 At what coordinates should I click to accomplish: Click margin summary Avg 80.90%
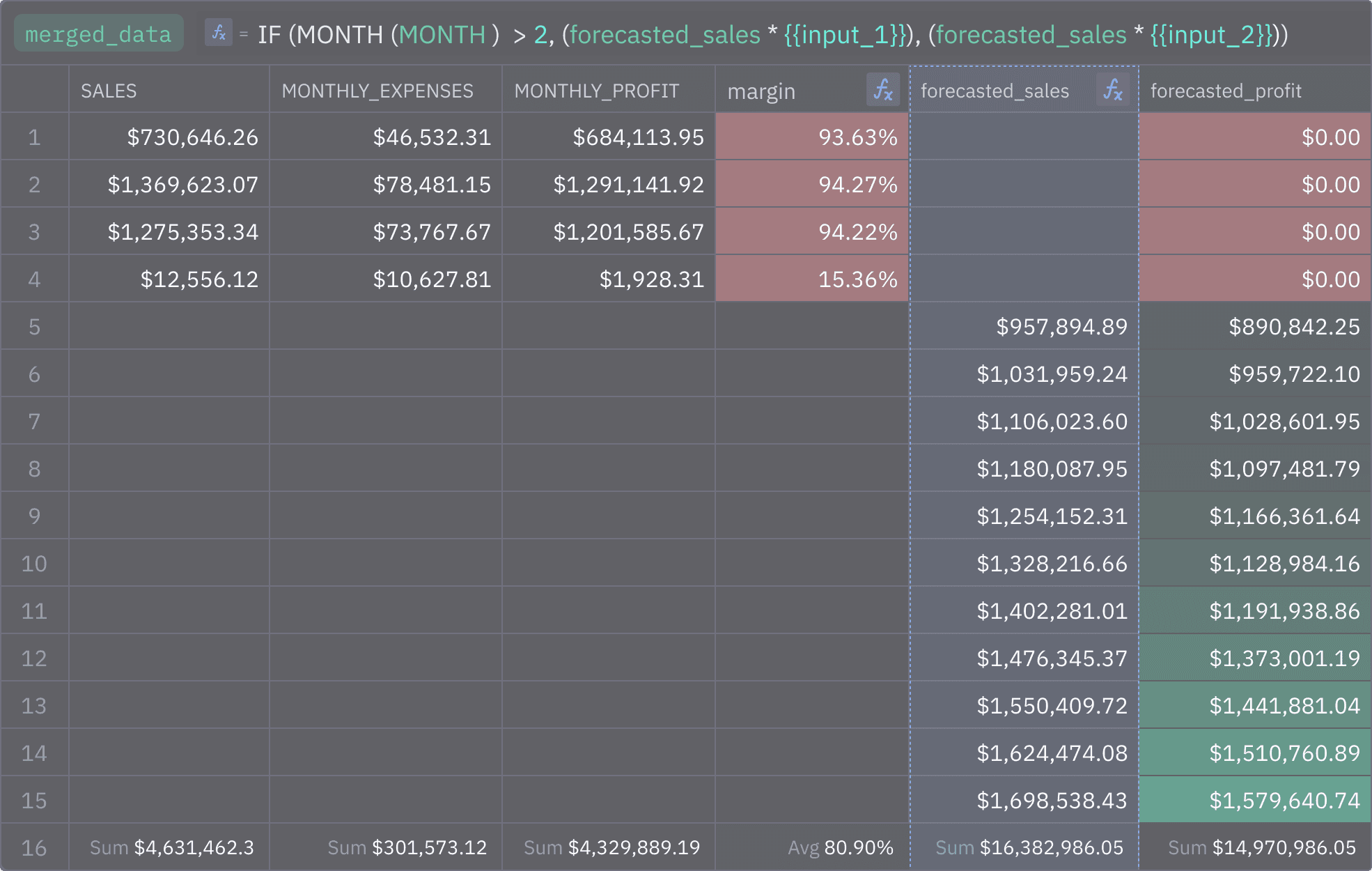(x=812, y=847)
